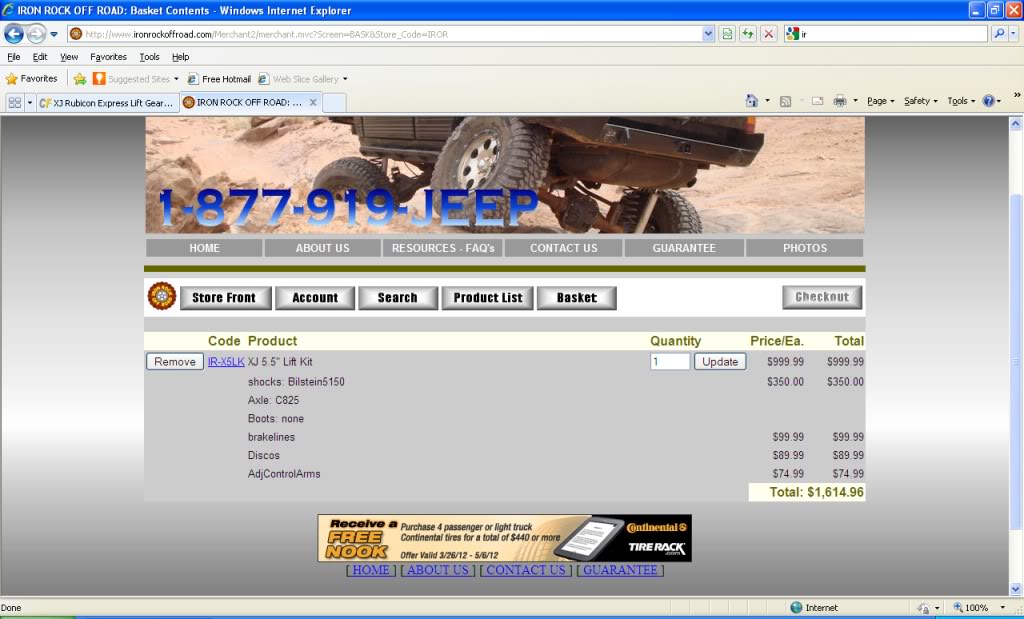Click the Basket button
This screenshot has height=619, width=1024.
(x=577, y=298)
